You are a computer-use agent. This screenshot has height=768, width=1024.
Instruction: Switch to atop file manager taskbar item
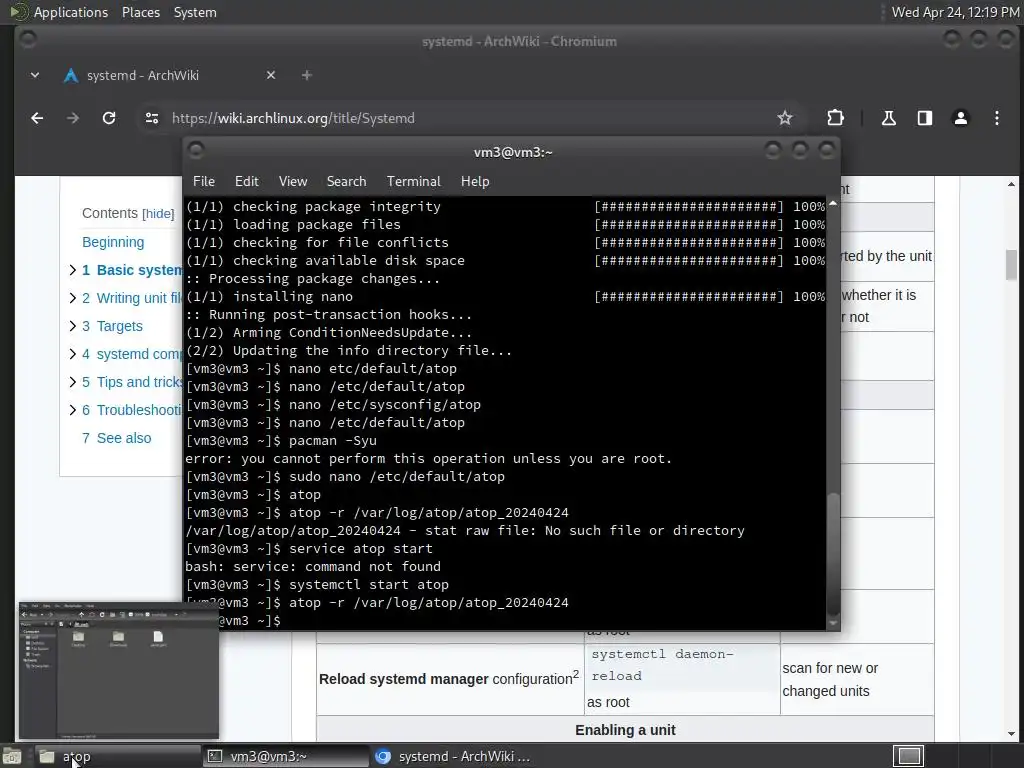116,756
